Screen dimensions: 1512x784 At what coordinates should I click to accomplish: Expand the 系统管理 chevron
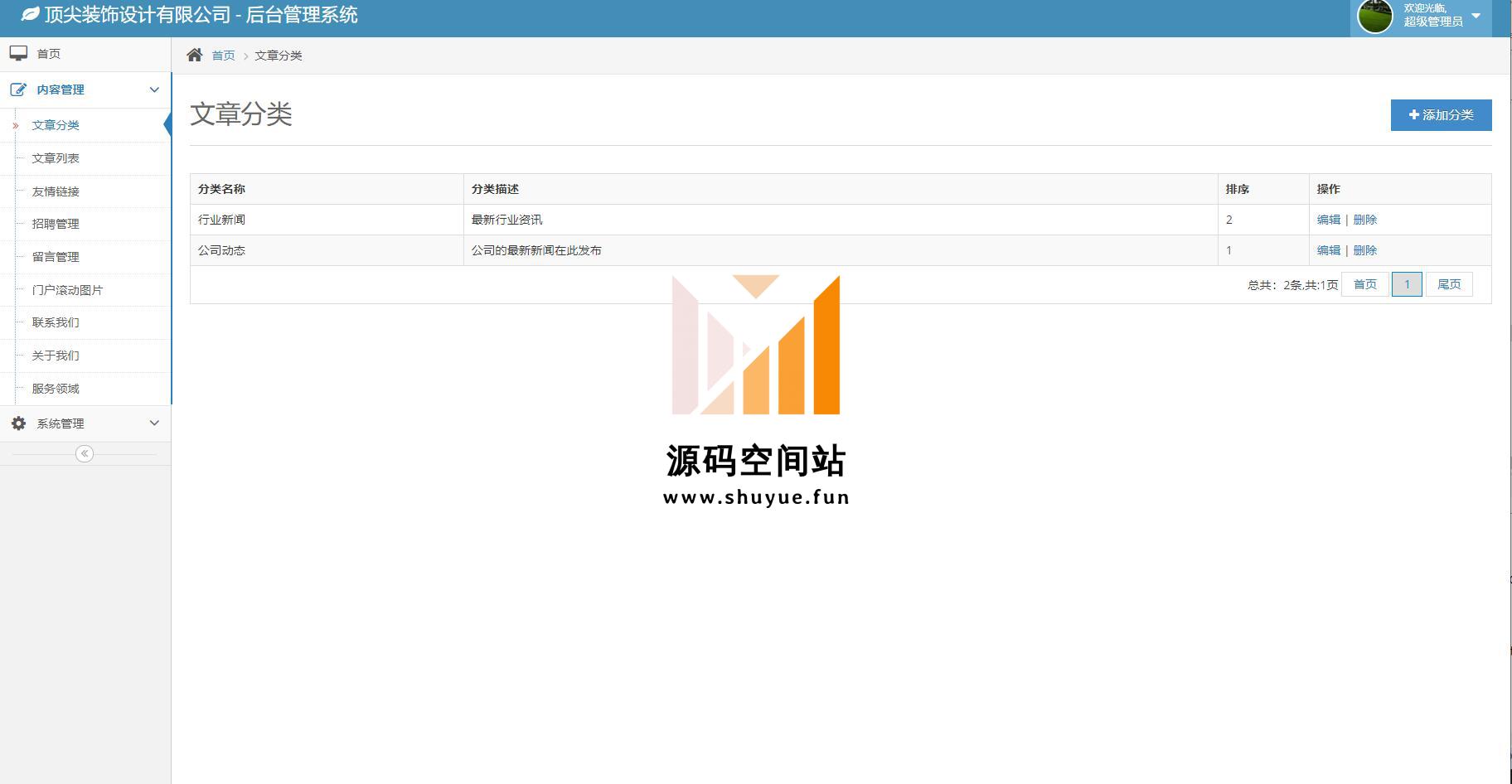(x=154, y=423)
